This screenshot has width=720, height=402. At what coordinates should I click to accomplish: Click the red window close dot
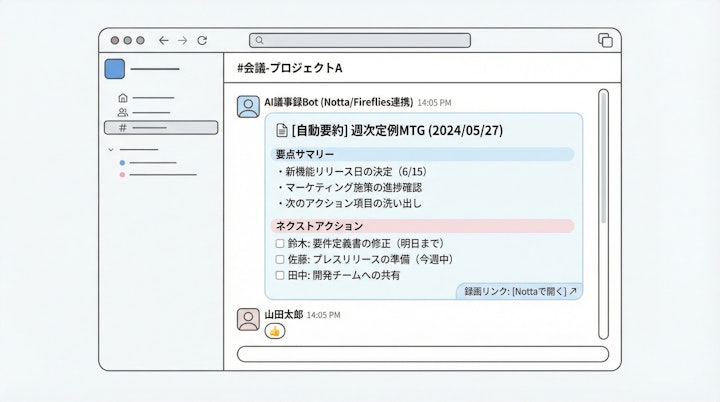[x=115, y=40]
